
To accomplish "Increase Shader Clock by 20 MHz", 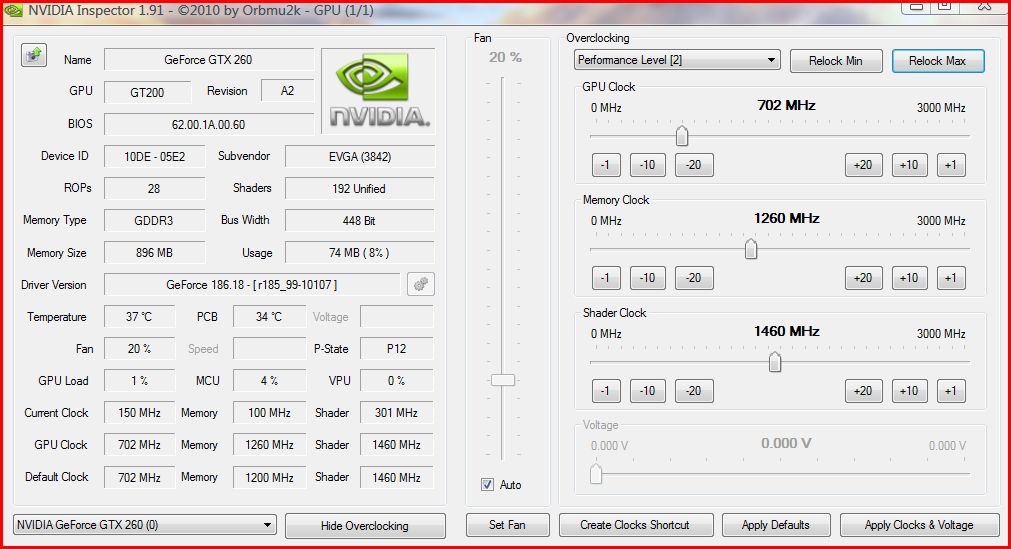I will 863,391.
